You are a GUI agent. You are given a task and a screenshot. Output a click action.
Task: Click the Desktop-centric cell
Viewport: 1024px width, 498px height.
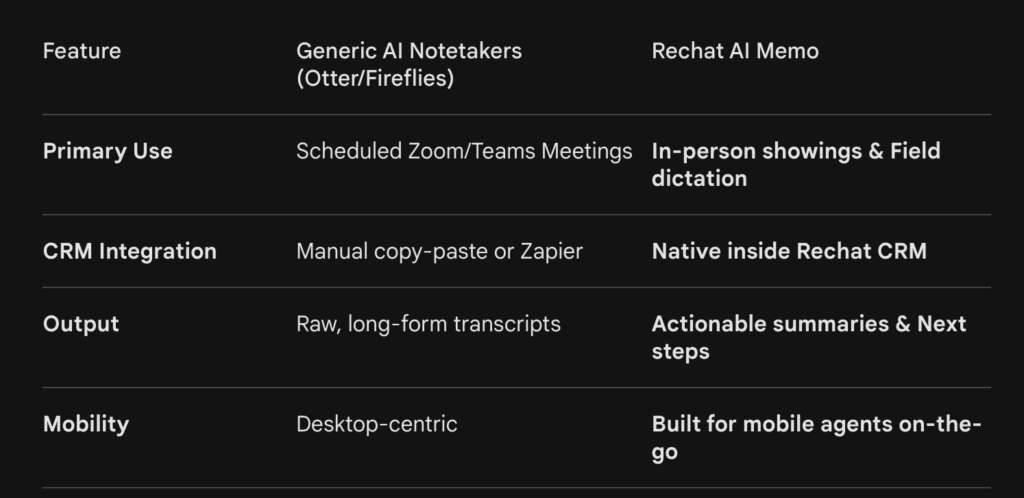coord(376,424)
